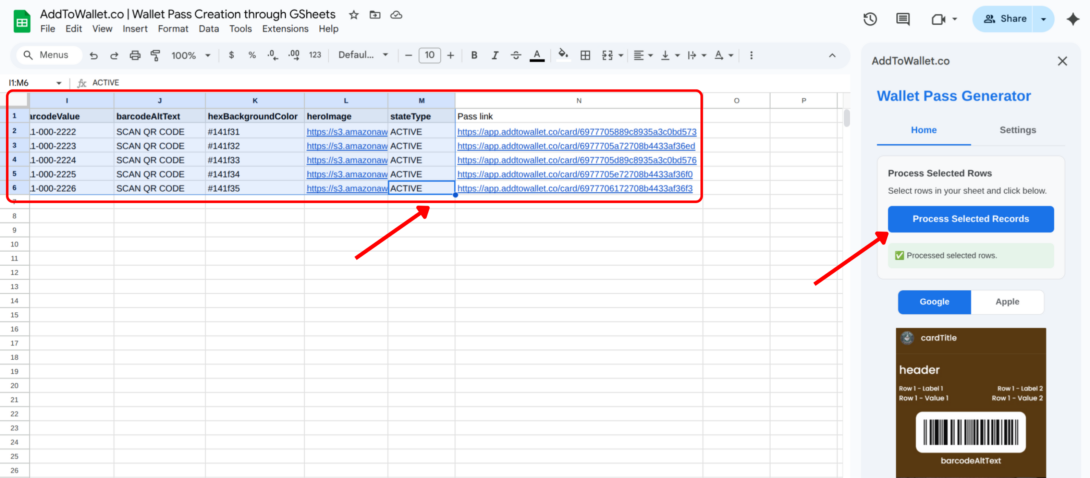Increase decimal places
Viewport: 1090px width, 478px height.
(293, 56)
